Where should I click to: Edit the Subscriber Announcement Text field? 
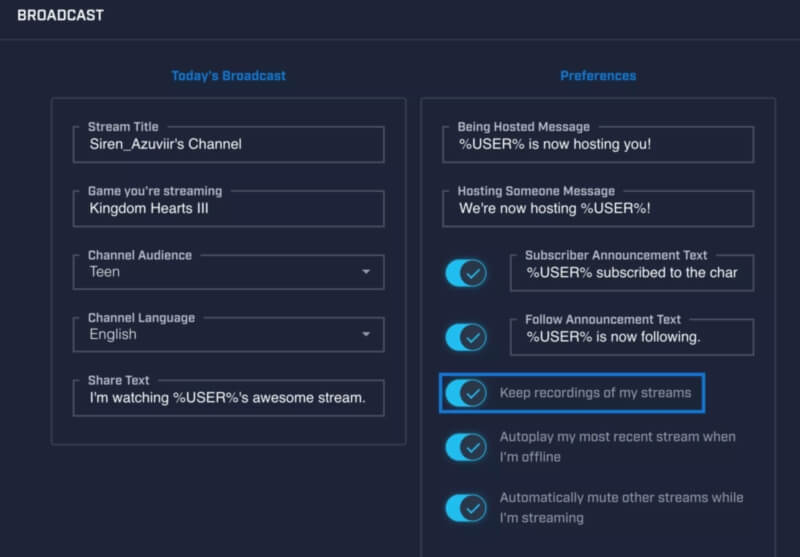[632, 272]
